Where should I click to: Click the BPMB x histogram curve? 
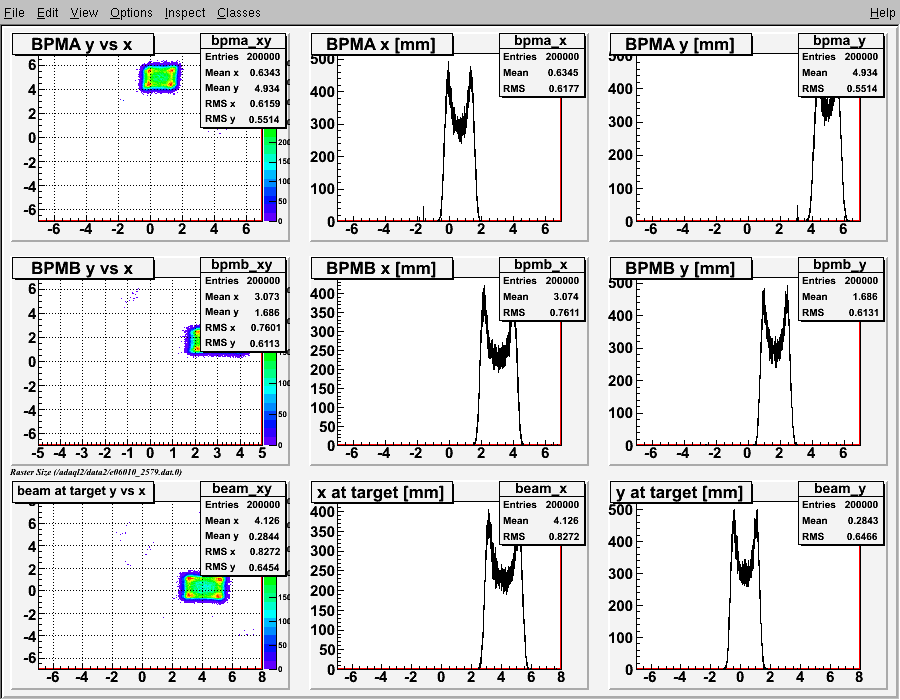[498, 367]
